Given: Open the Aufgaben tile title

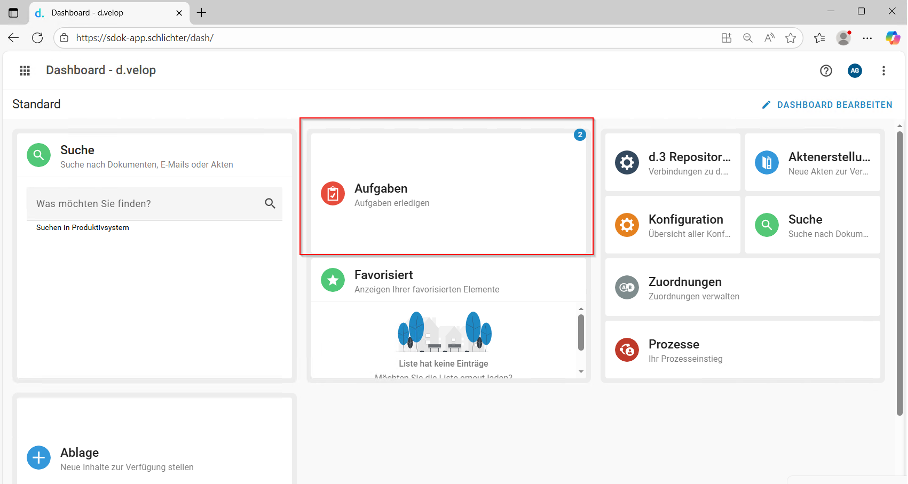Looking at the screenshot, I should pyautogui.click(x=380, y=189).
